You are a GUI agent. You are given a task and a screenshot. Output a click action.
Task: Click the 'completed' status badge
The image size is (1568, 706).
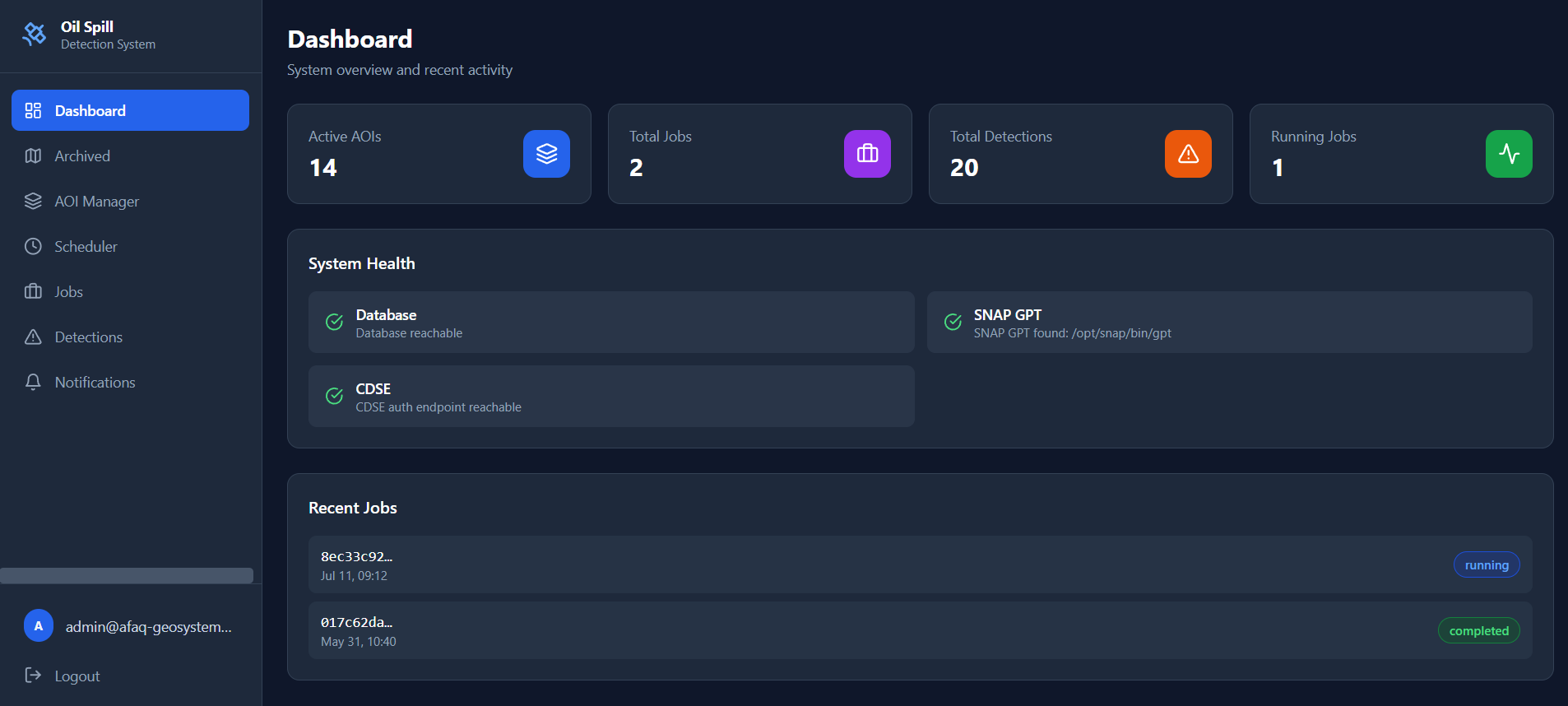click(1478, 630)
